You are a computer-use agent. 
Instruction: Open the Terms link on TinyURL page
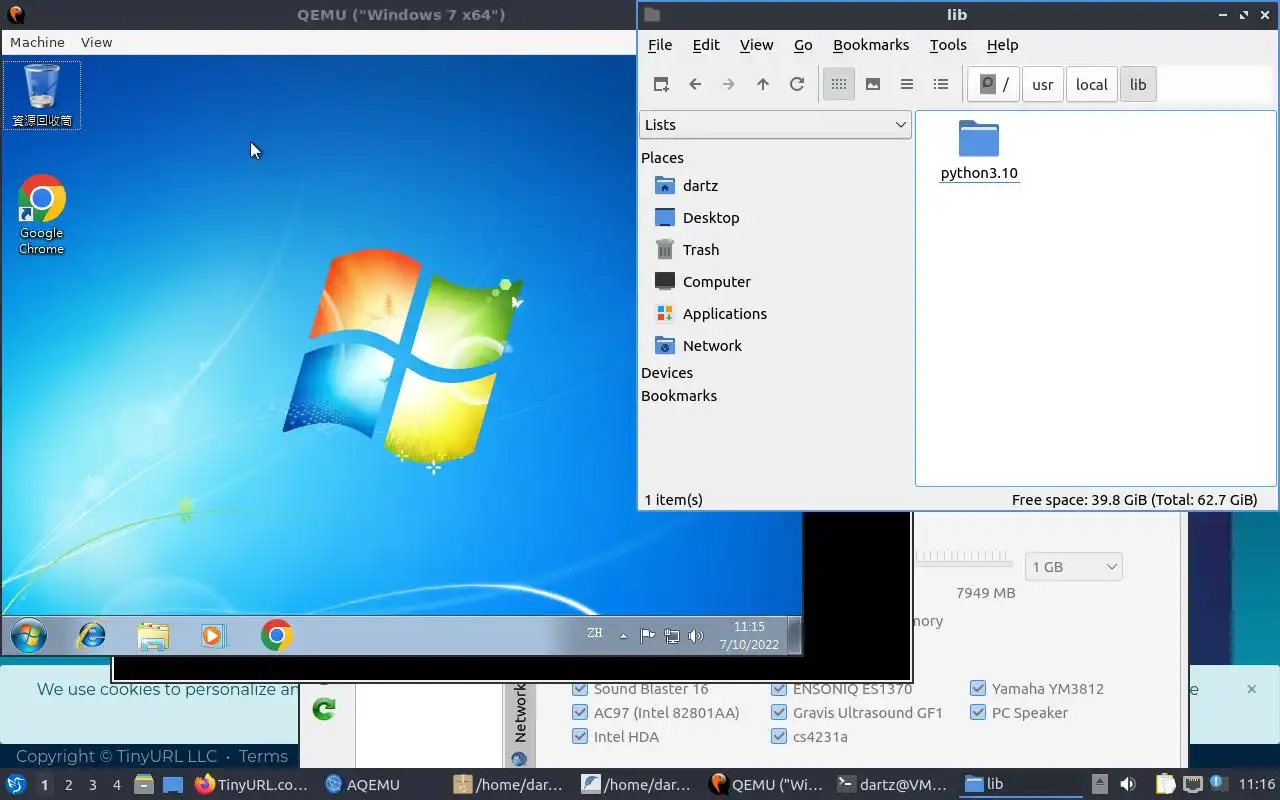click(263, 757)
